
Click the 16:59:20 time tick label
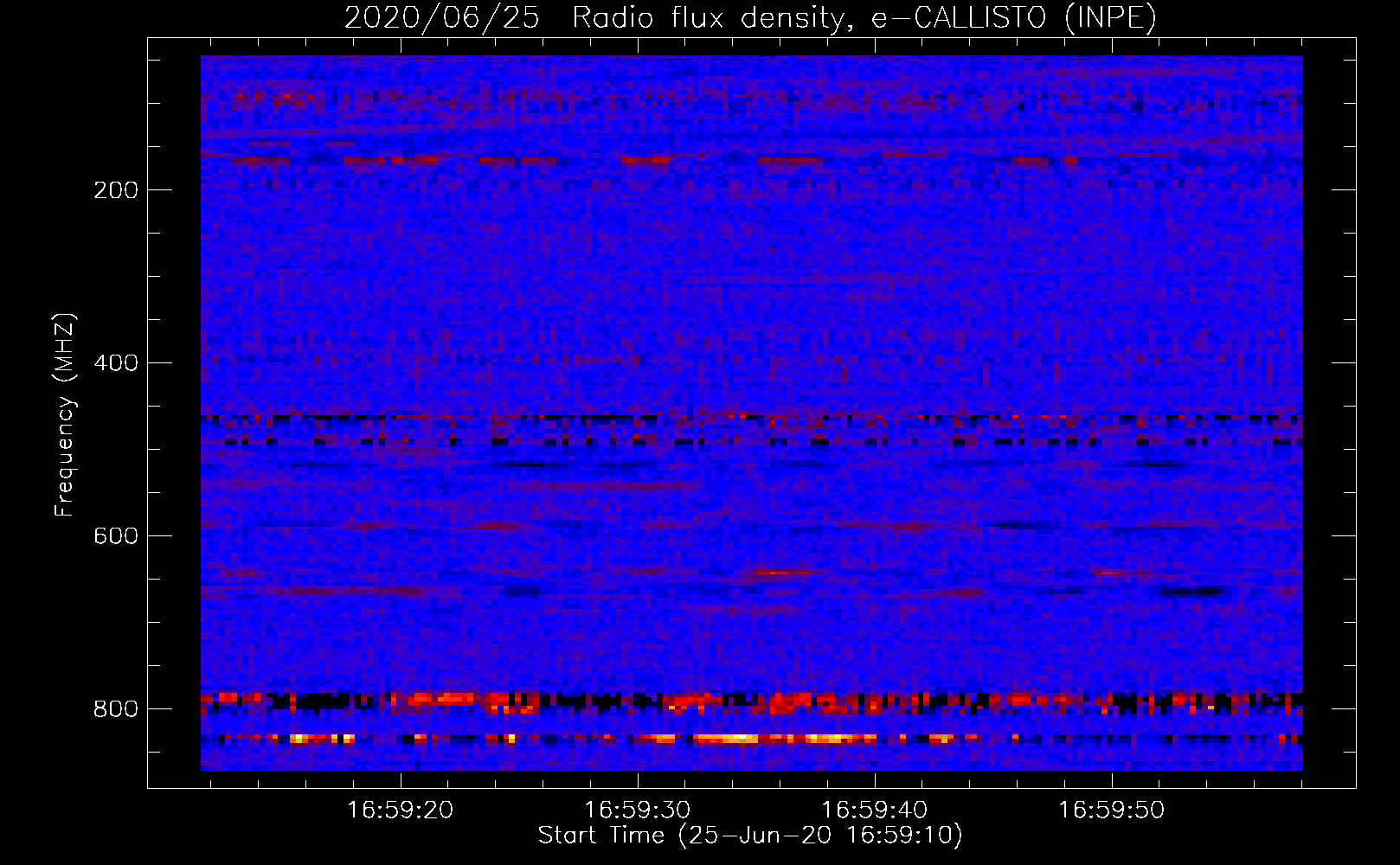(x=401, y=811)
